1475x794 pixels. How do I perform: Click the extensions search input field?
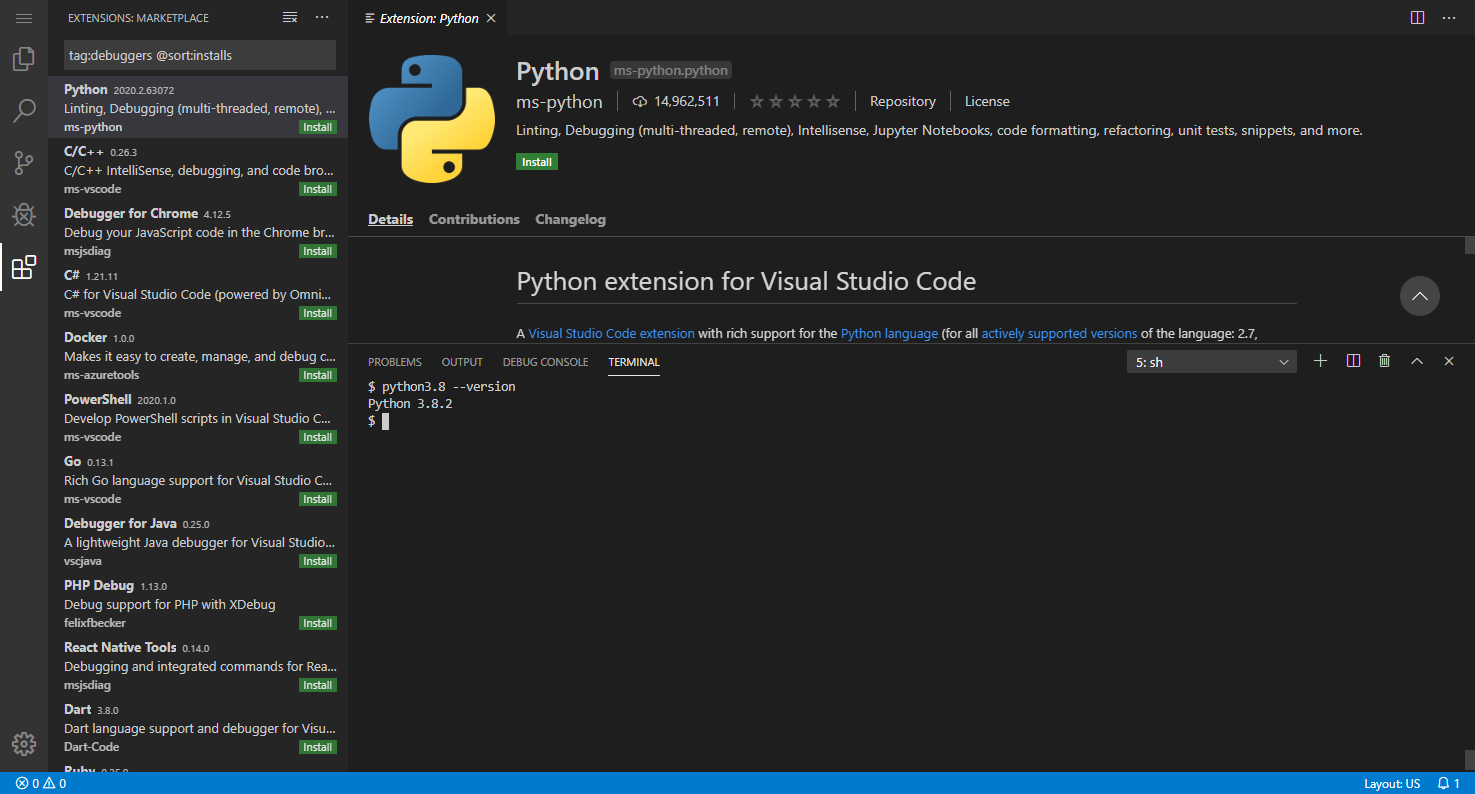pos(200,55)
